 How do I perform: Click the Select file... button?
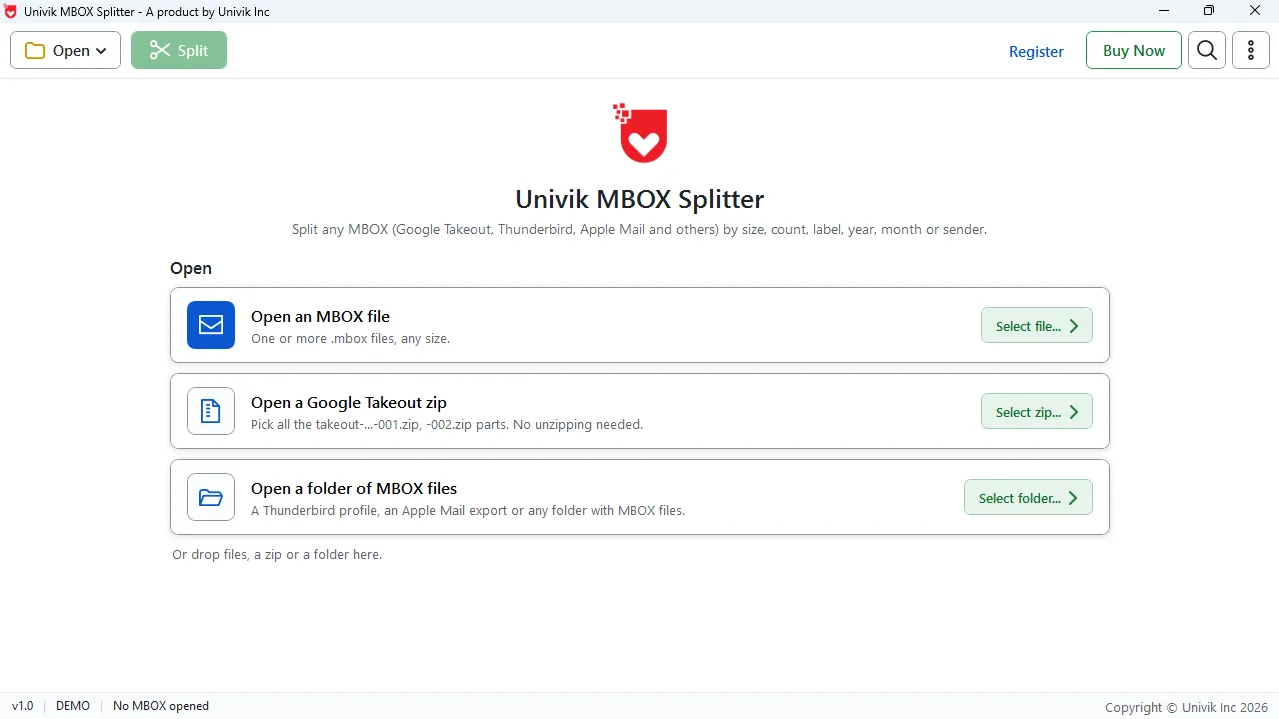[1036, 325]
